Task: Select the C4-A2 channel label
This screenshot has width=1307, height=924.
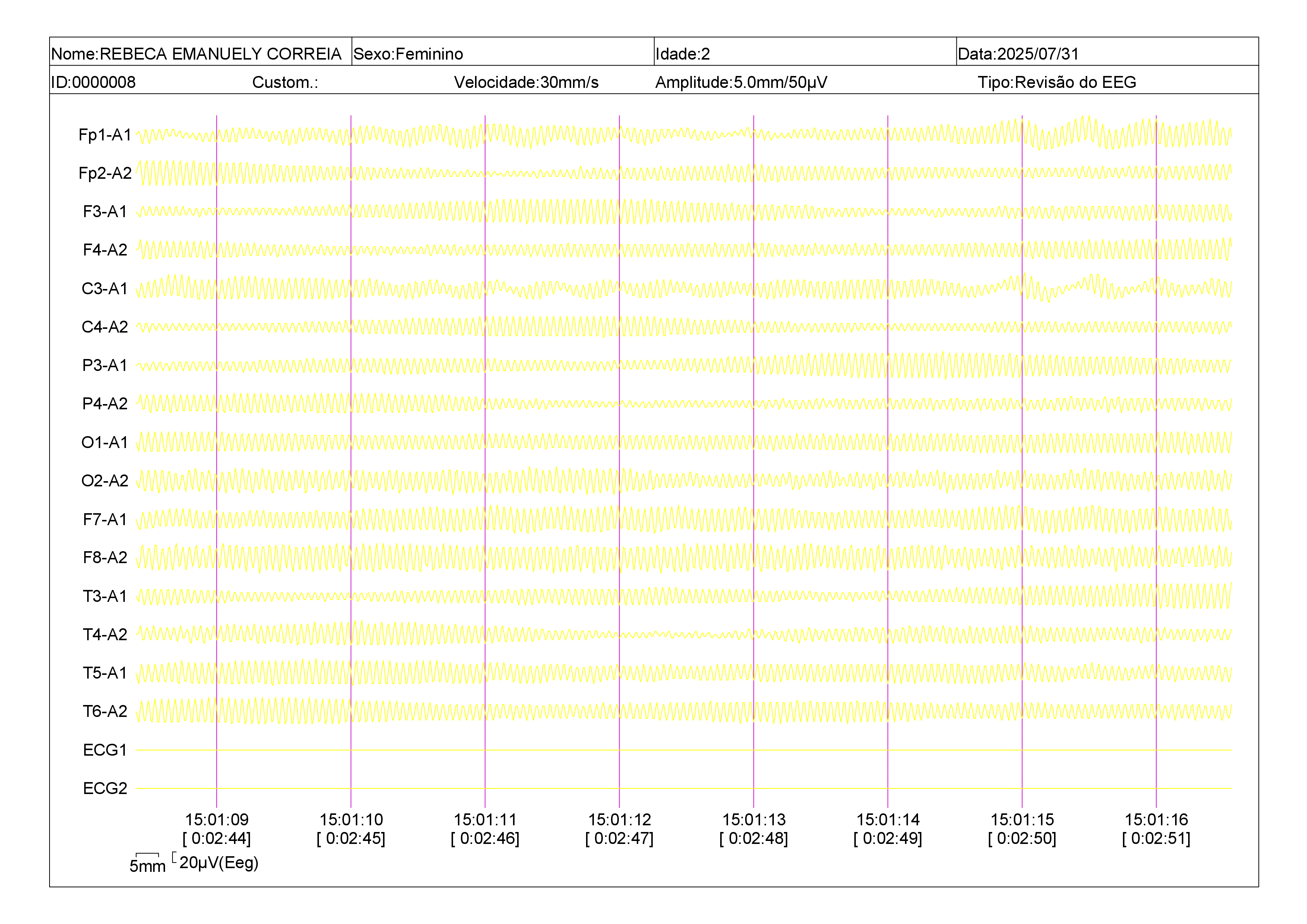Action: (105, 327)
